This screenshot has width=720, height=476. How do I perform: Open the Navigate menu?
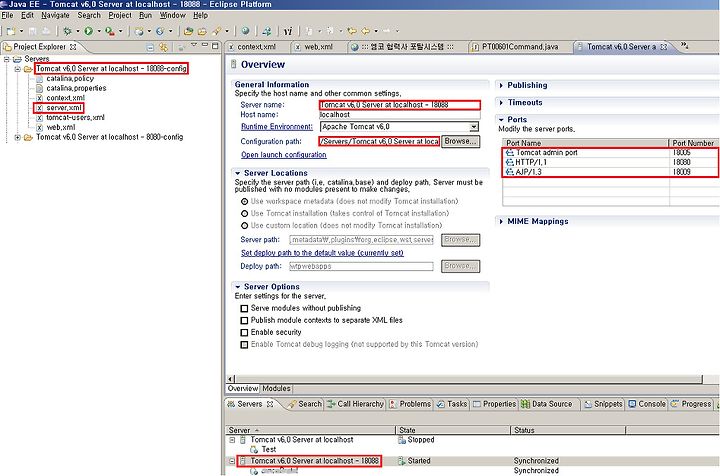click(55, 15)
